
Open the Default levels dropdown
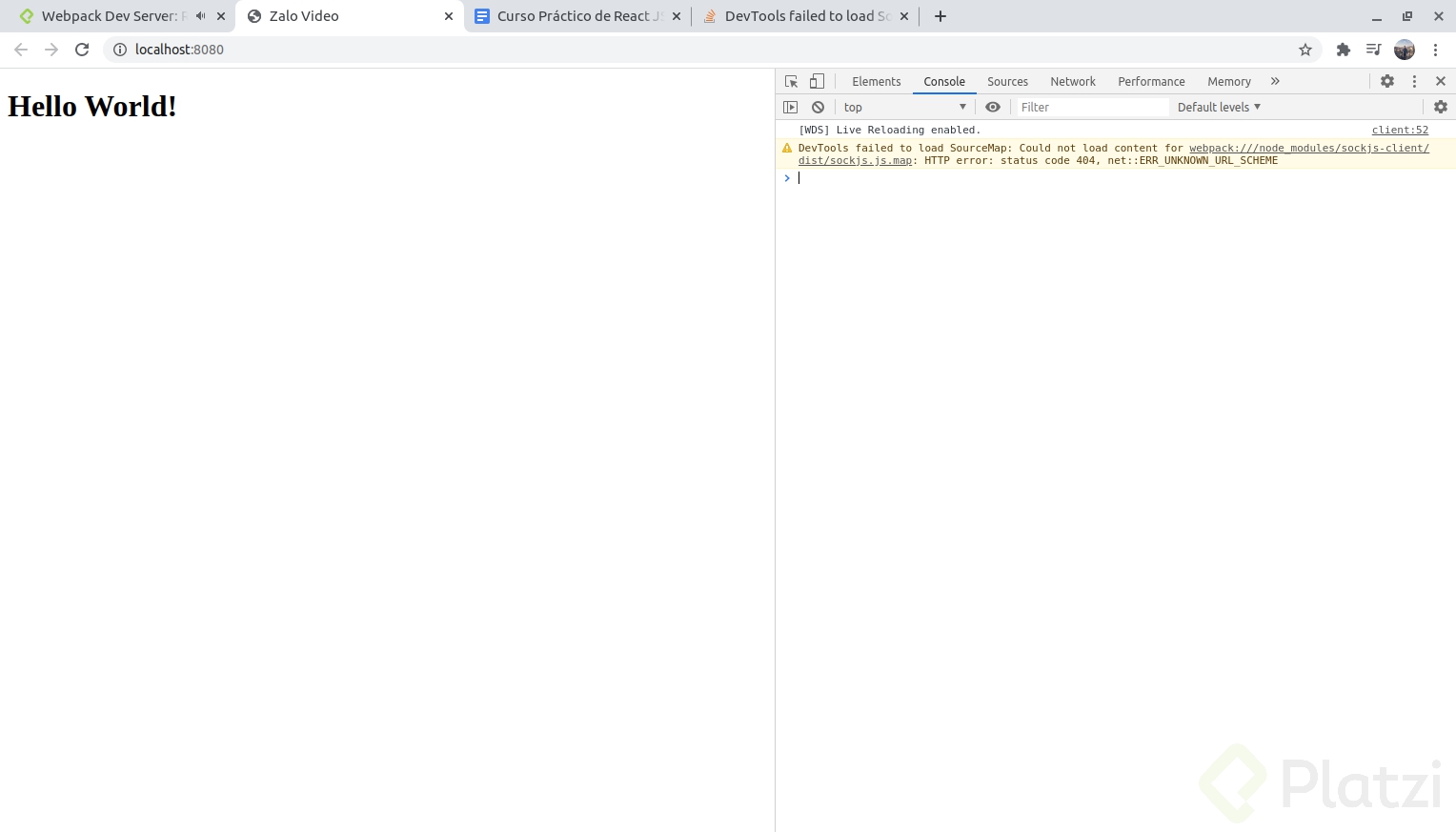click(1218, 107)
